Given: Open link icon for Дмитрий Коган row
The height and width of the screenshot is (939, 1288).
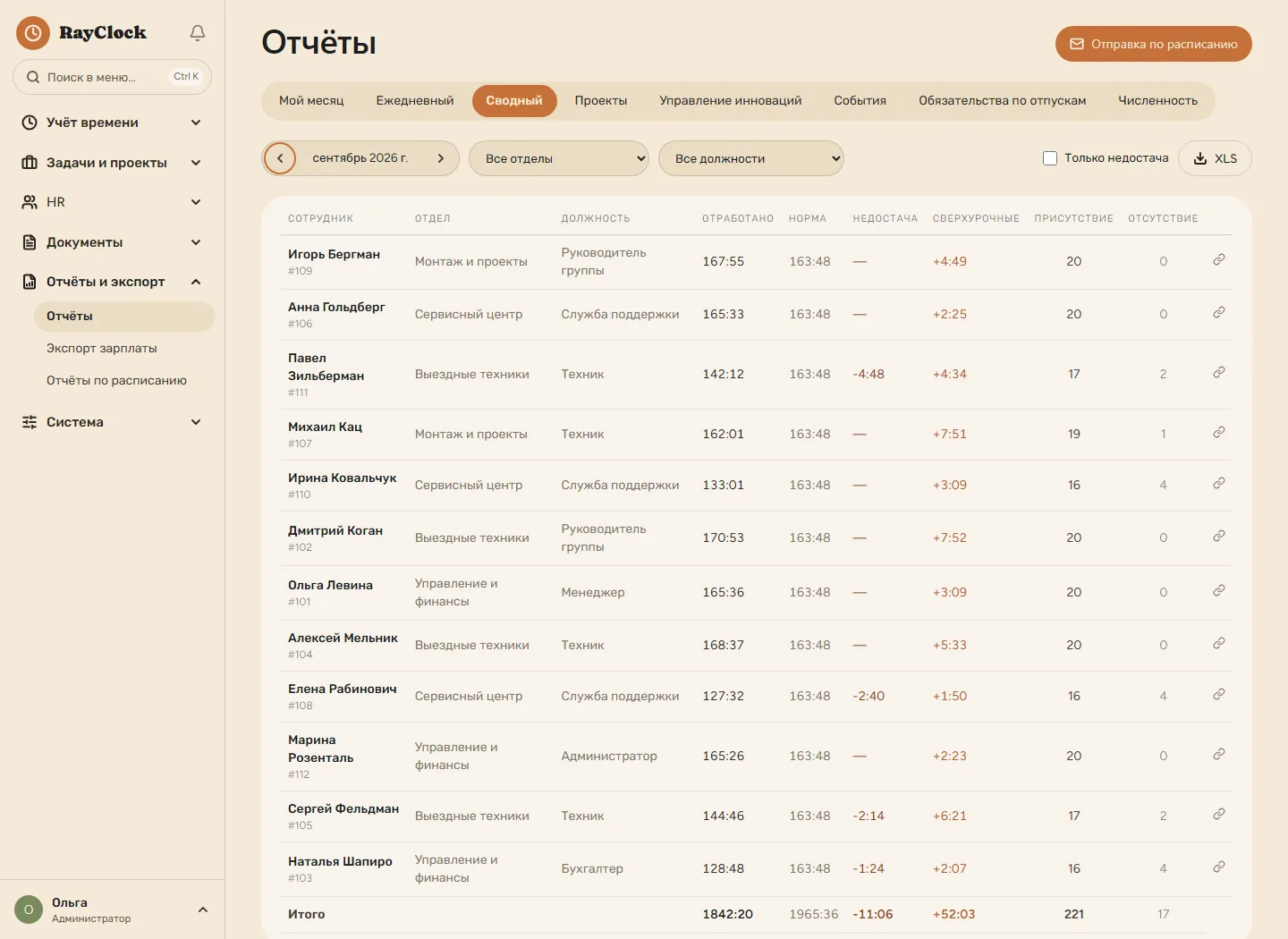Looking at the screenshot, I should tap(1218, 536).
